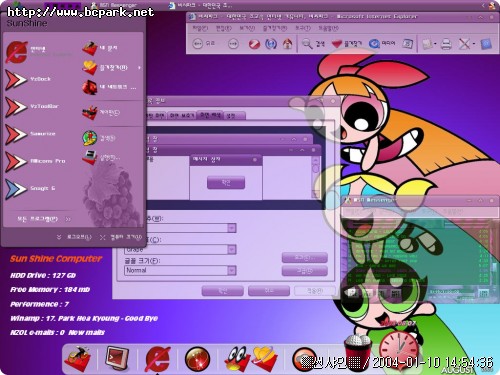Click the tray expand arrow at top right

click(x=483, y=5)
